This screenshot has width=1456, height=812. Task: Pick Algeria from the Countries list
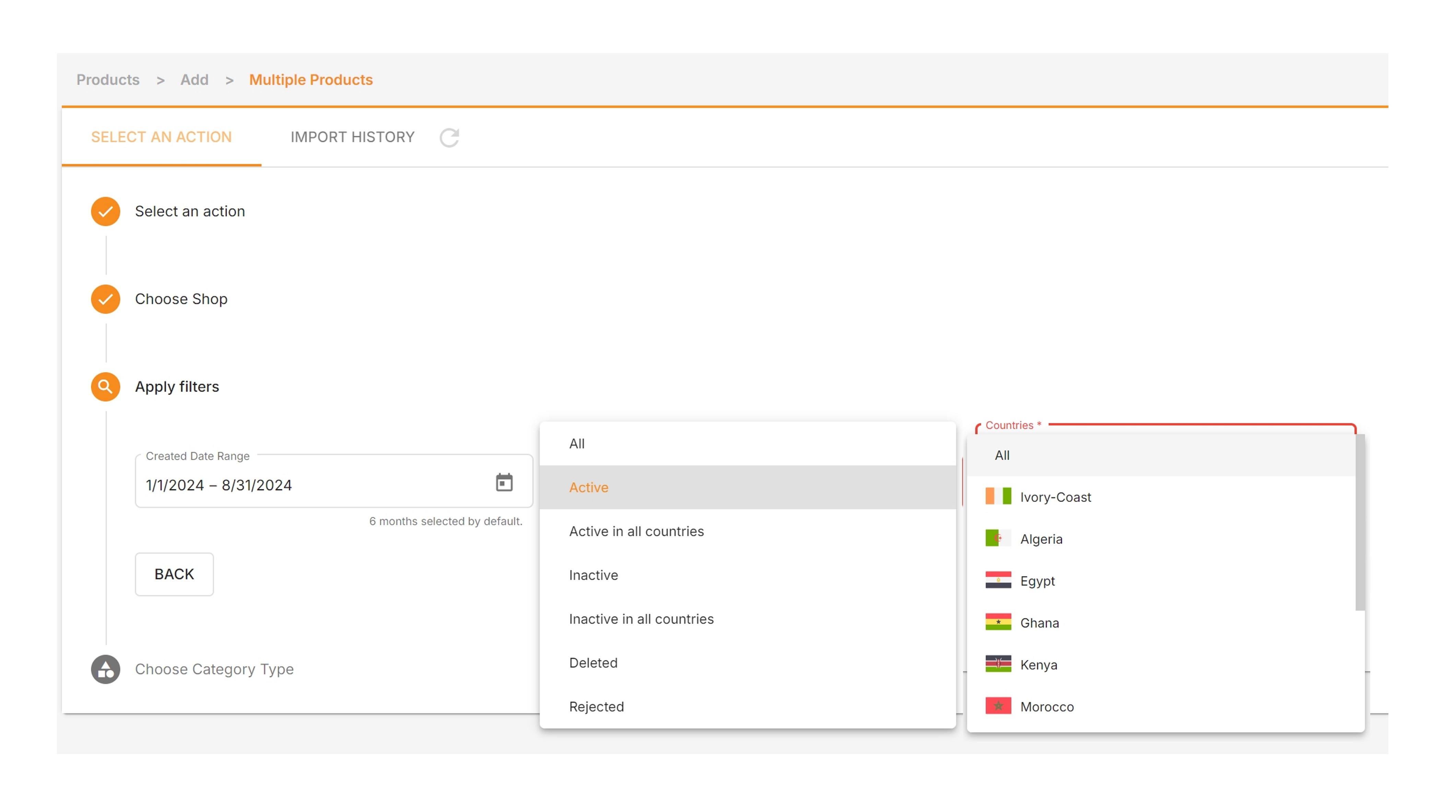[x=1162, y=539]
